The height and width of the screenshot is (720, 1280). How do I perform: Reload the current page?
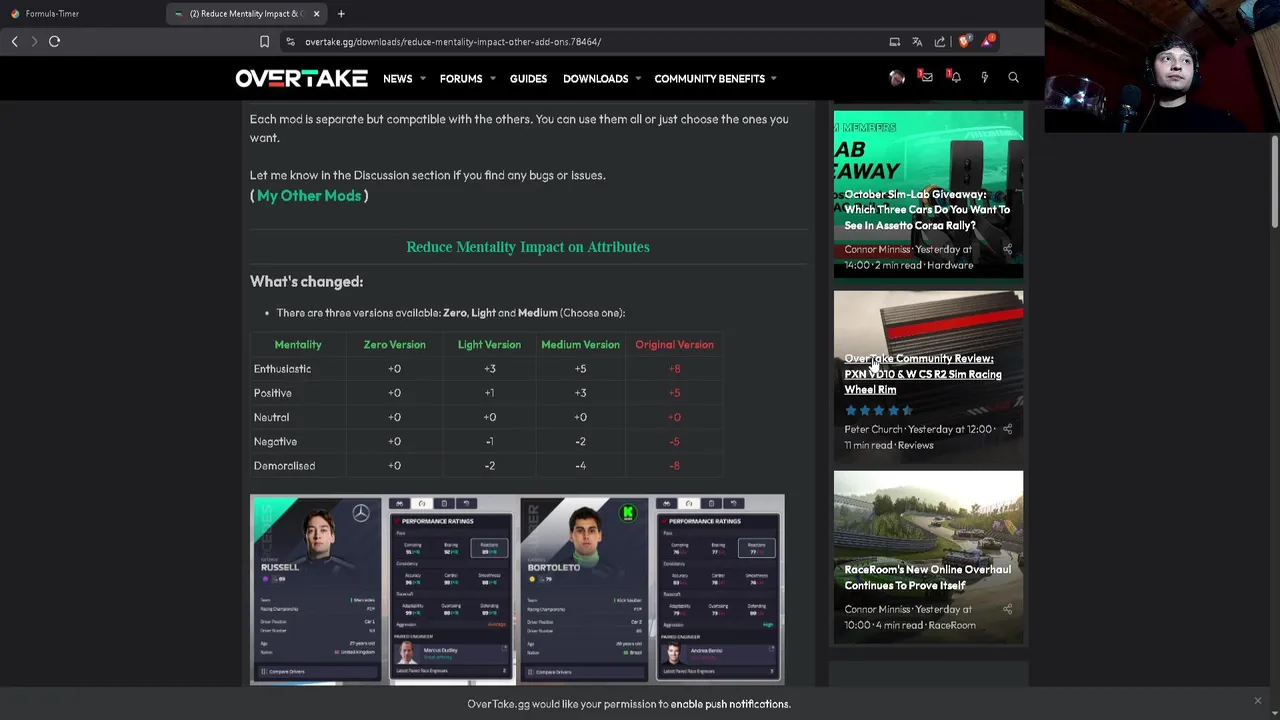click(x=54, y=41)
